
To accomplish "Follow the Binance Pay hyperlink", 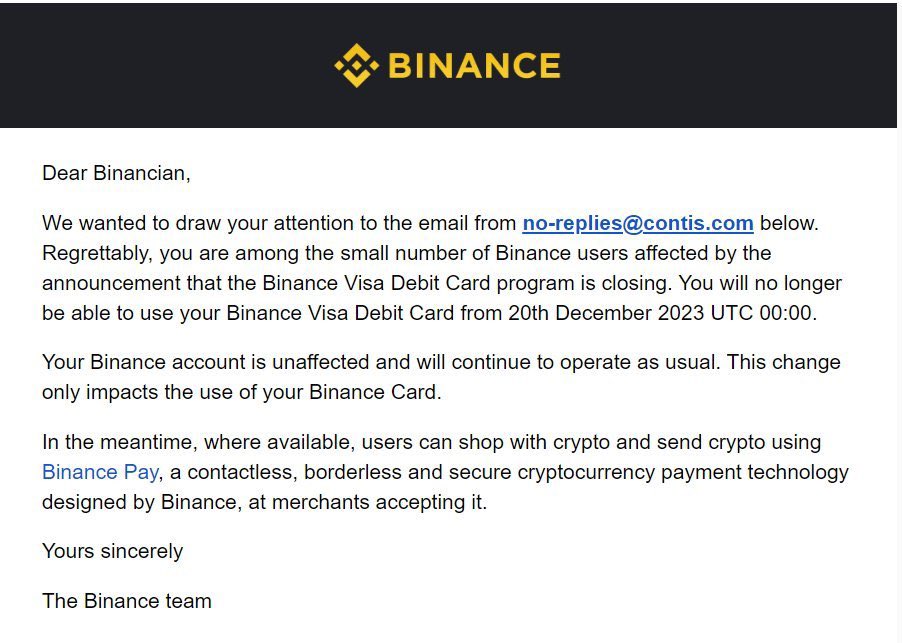I will click(101, 472).
